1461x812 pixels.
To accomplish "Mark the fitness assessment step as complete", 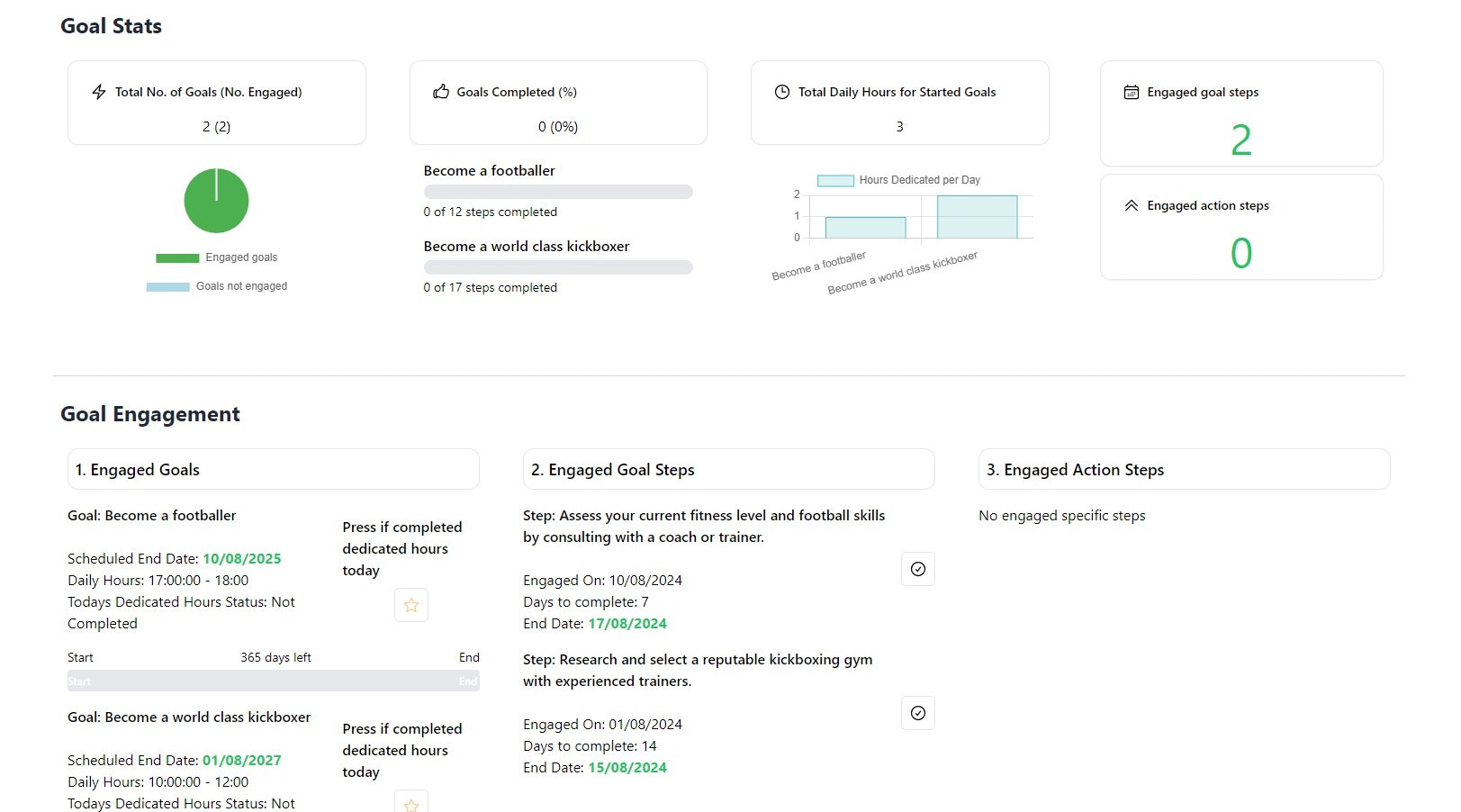I will (917, 569).
